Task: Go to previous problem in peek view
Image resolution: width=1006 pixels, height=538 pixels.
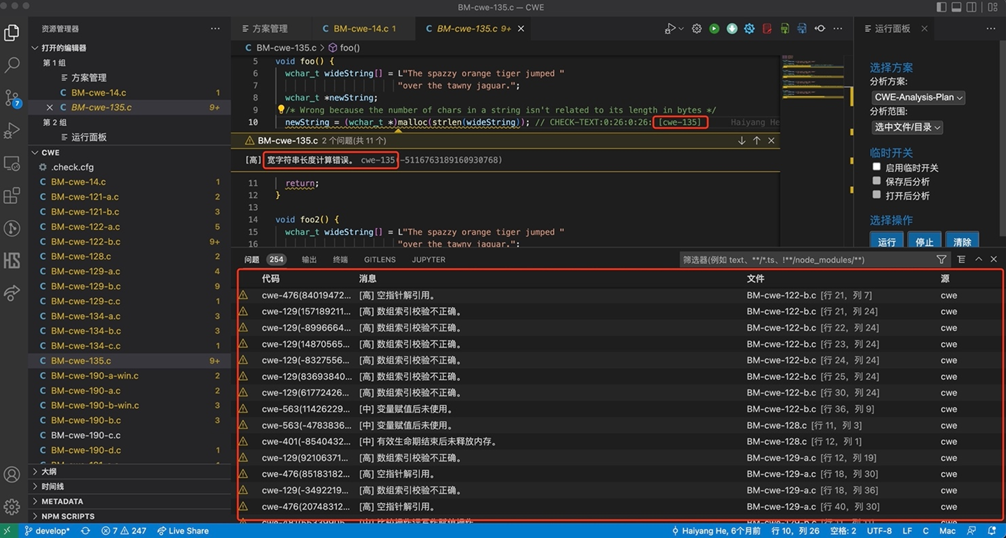Action: click(756, 140)
